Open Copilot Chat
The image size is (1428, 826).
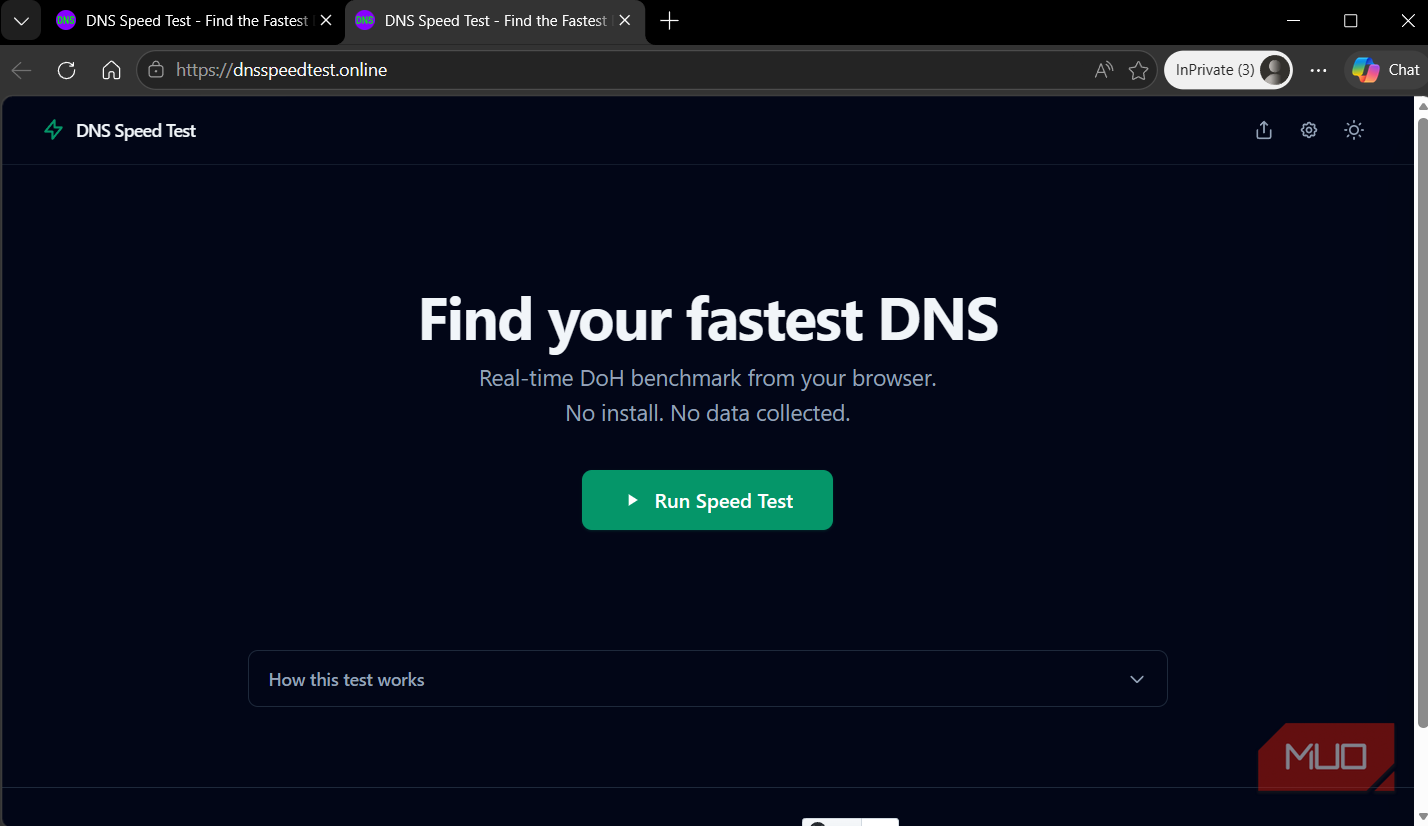coord(1386,70)
